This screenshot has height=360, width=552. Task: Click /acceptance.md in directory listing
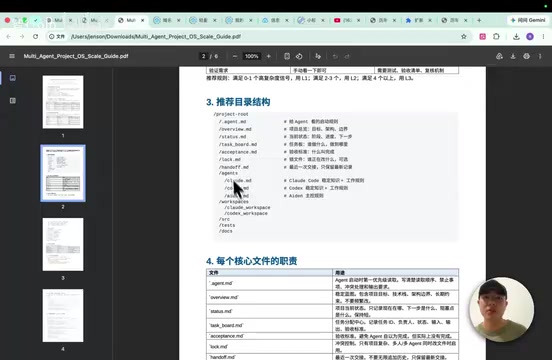(x=238, y=152)
